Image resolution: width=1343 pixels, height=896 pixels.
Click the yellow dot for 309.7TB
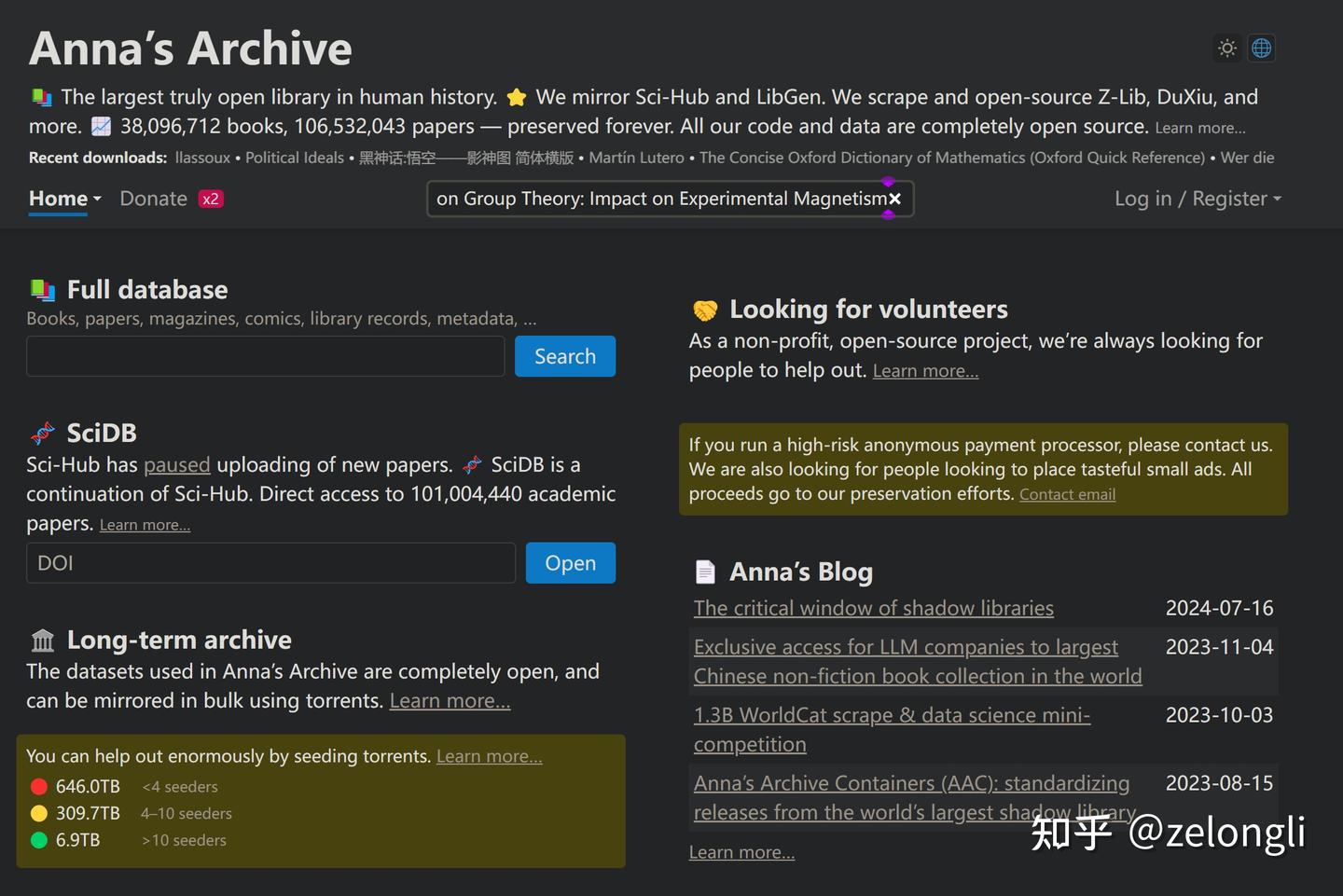coord(39,813)
